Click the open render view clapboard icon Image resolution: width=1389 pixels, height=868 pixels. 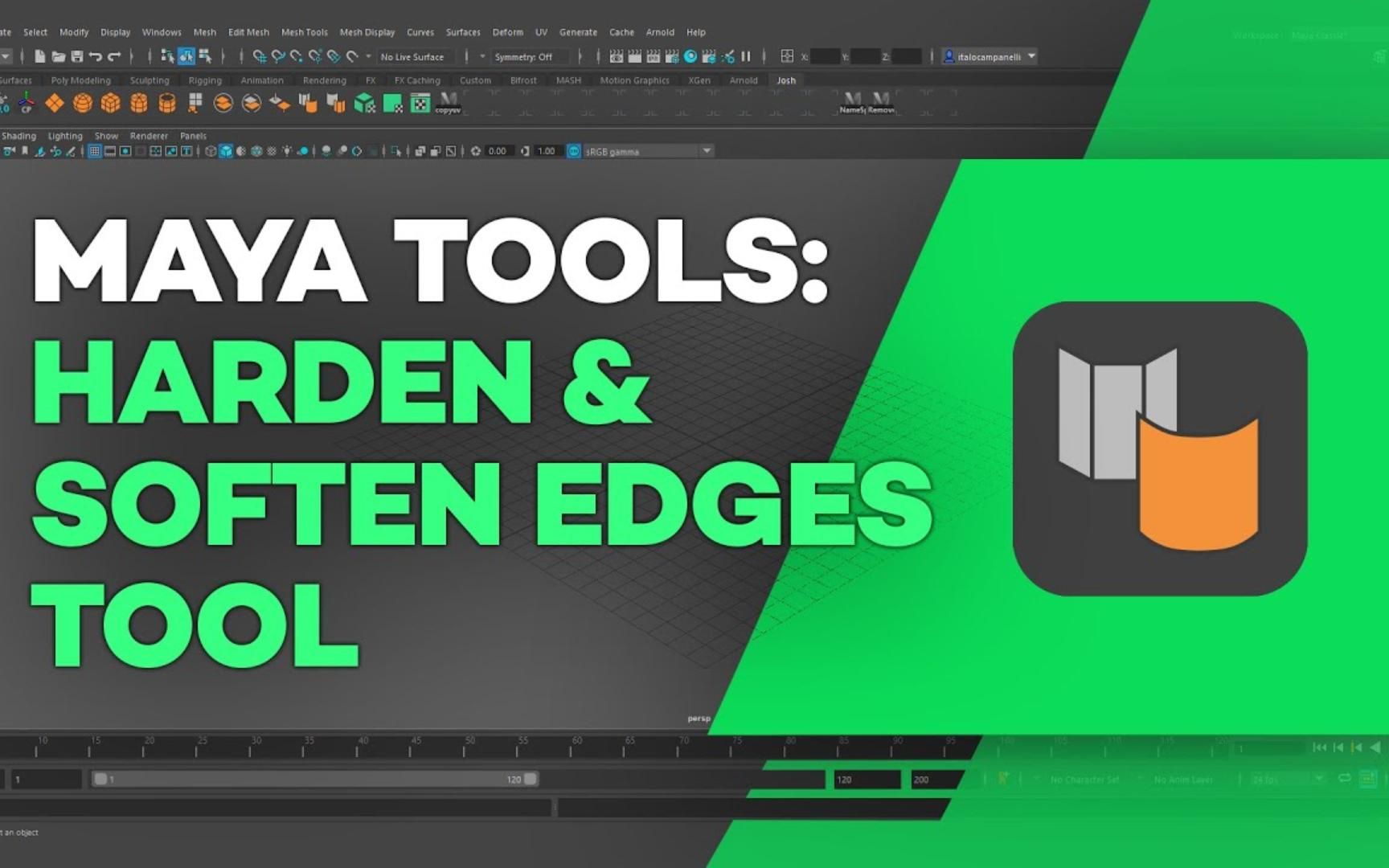tap(617, 56)
